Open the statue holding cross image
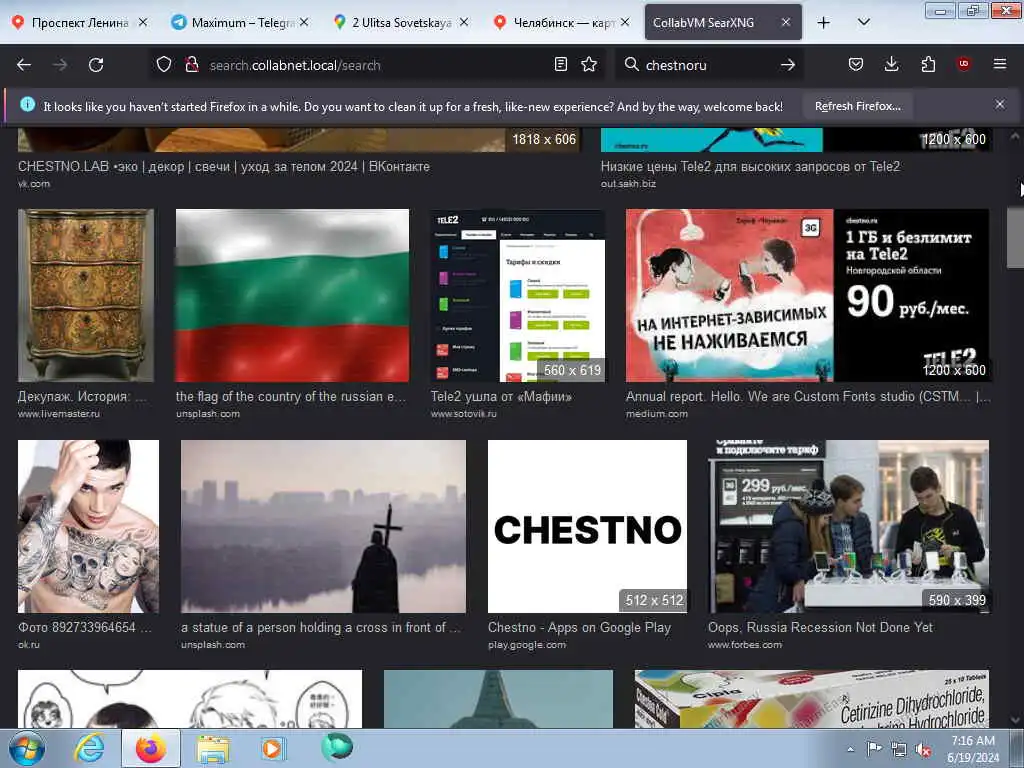The image size is (1024, 768). click(323, 526)
